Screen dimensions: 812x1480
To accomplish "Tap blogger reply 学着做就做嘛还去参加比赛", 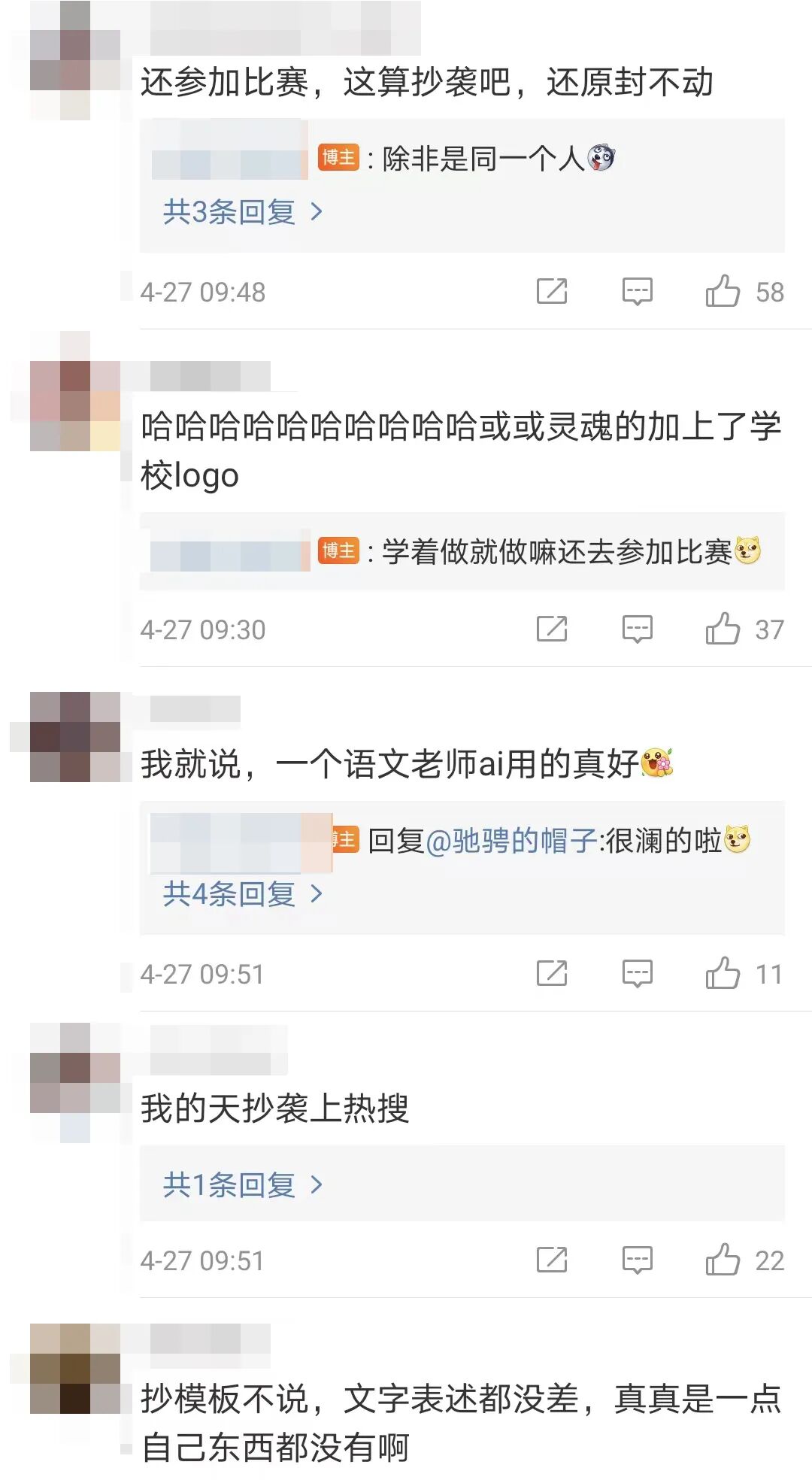I will click(571, 552).
